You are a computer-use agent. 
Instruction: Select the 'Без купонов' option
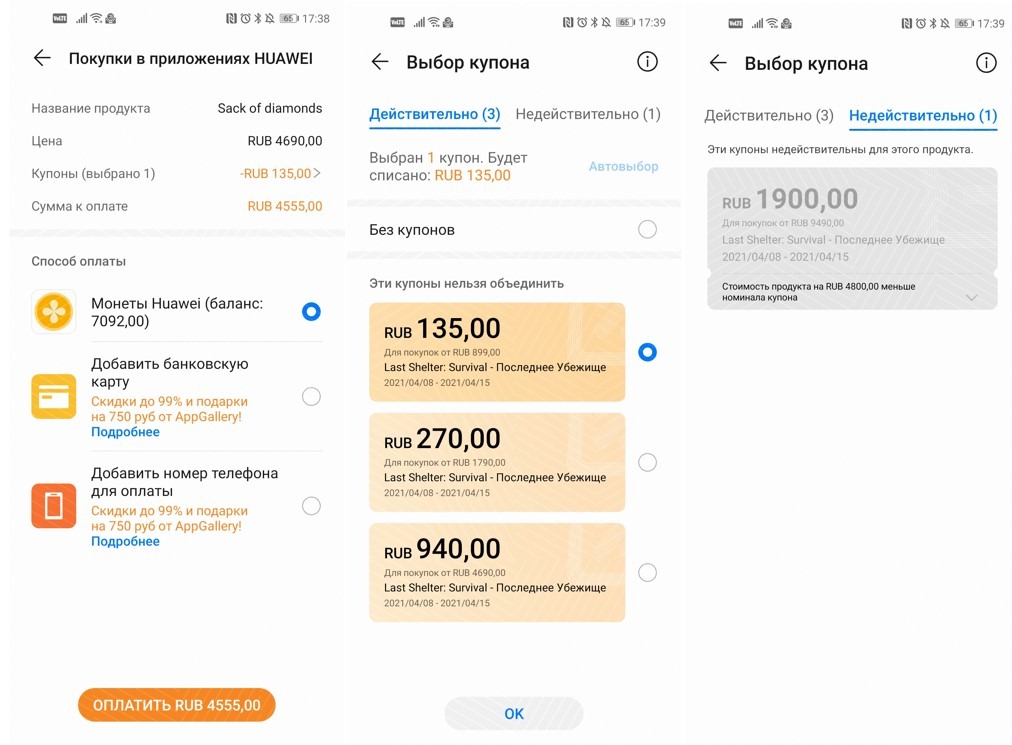(647, 230)
